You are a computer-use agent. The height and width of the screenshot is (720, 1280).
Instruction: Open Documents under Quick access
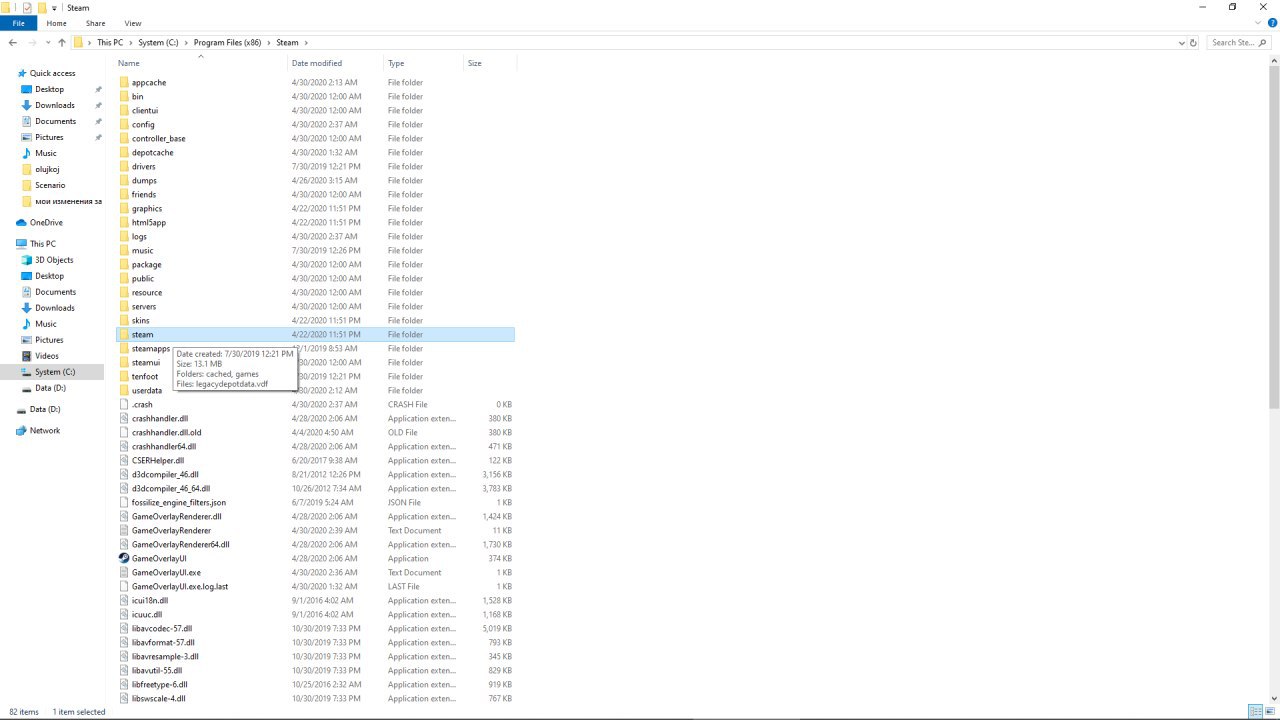[x=55, y=121]
